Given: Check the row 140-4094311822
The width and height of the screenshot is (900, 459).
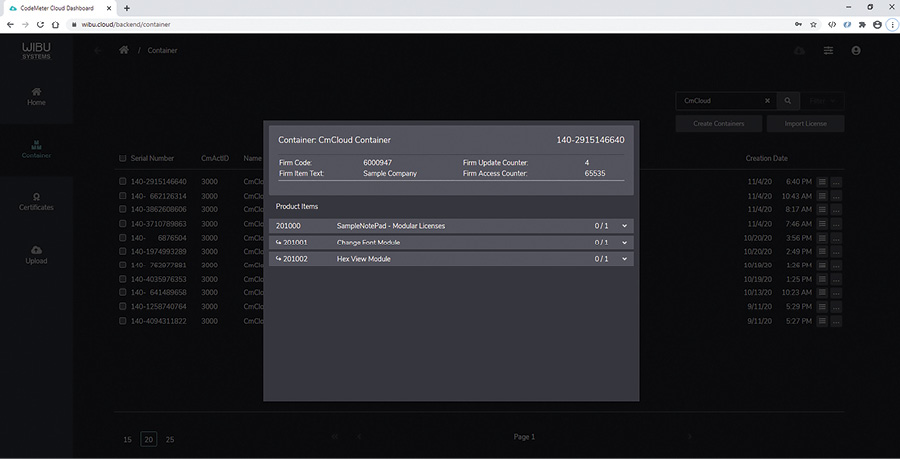Looking at the screenshot, I should [x=122, y=321].
